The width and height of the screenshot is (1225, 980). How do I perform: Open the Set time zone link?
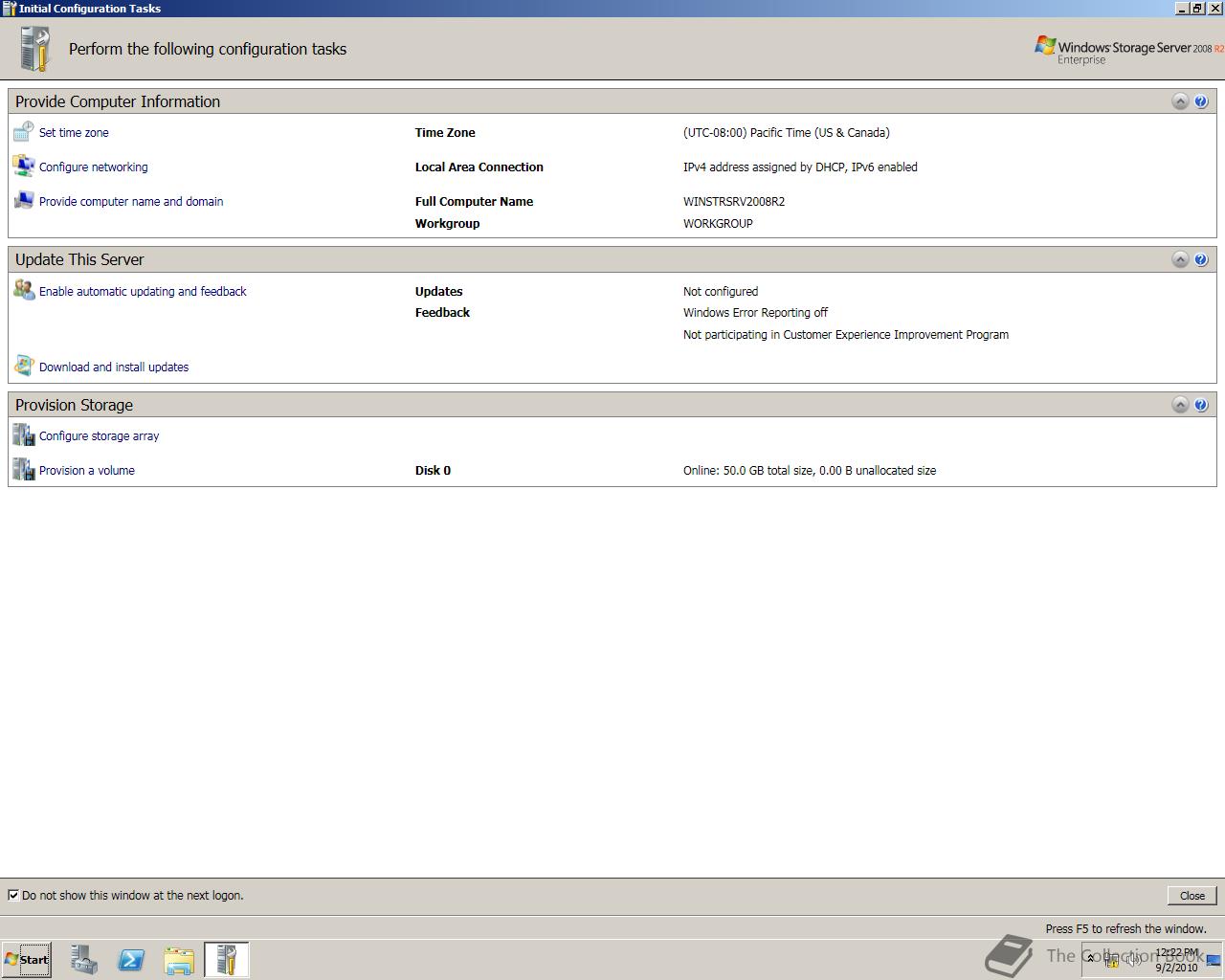tap(74, 133)
